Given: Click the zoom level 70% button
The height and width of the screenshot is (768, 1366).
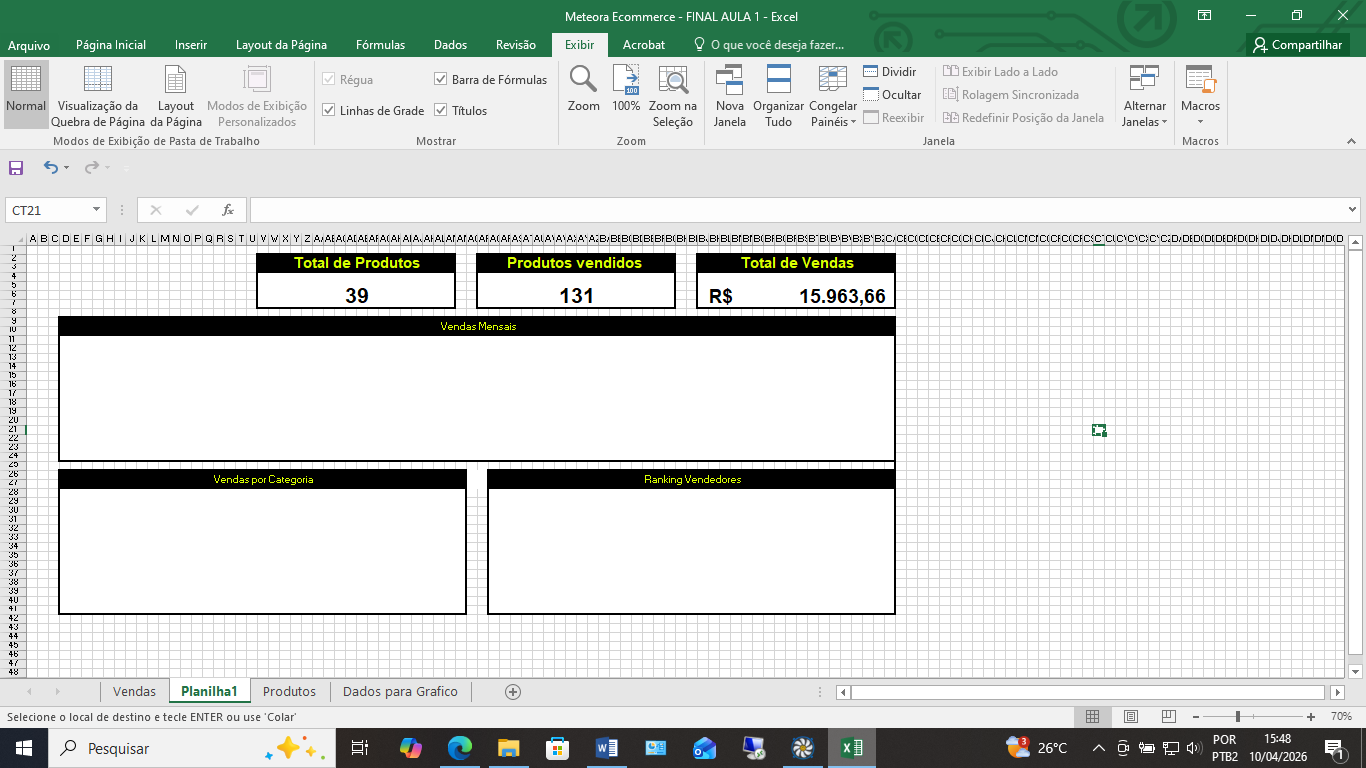Looking at the screenshot, I should [x=1341, y=717].
